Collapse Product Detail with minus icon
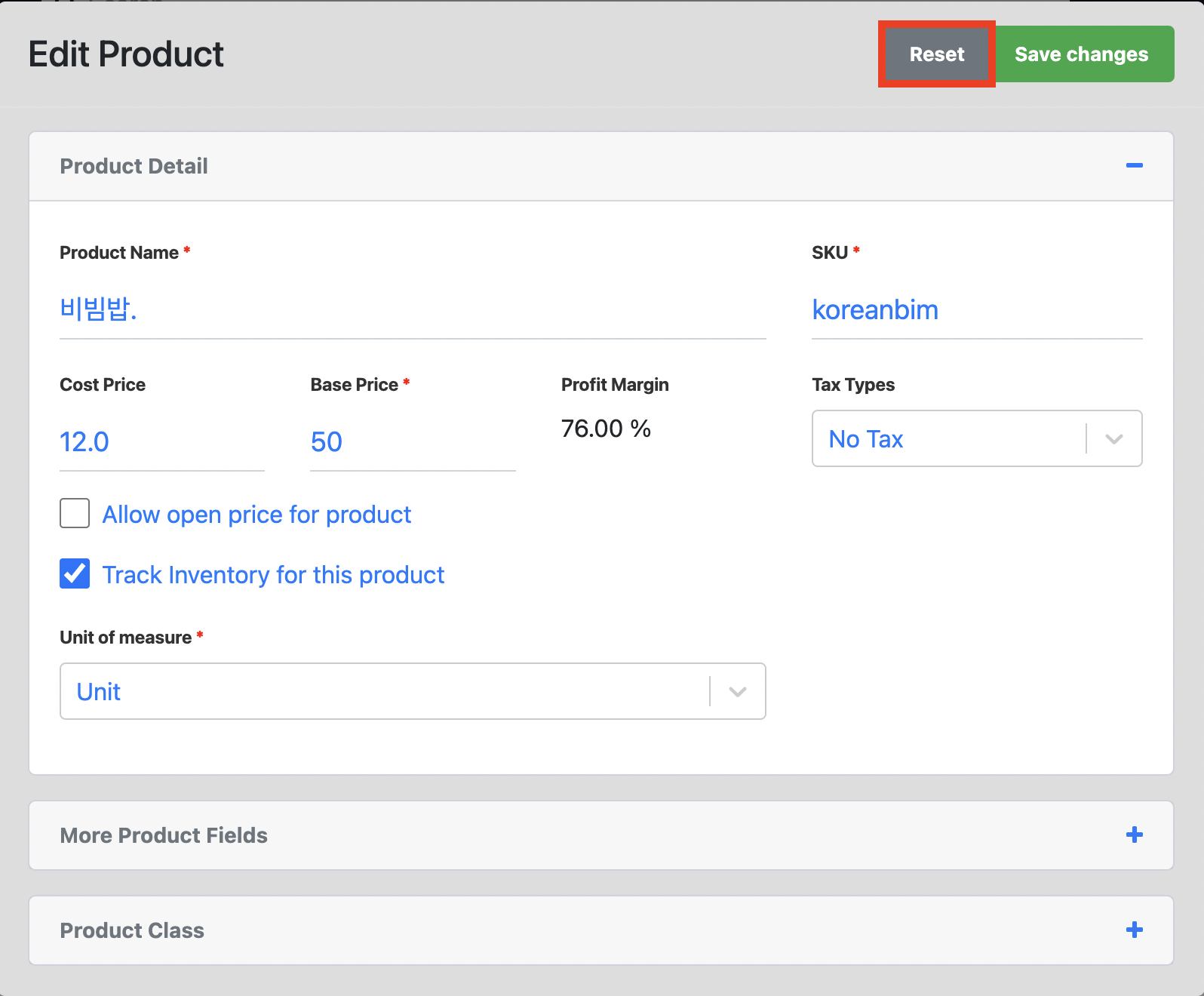The image size is (1204, 996). [1134, 165]
